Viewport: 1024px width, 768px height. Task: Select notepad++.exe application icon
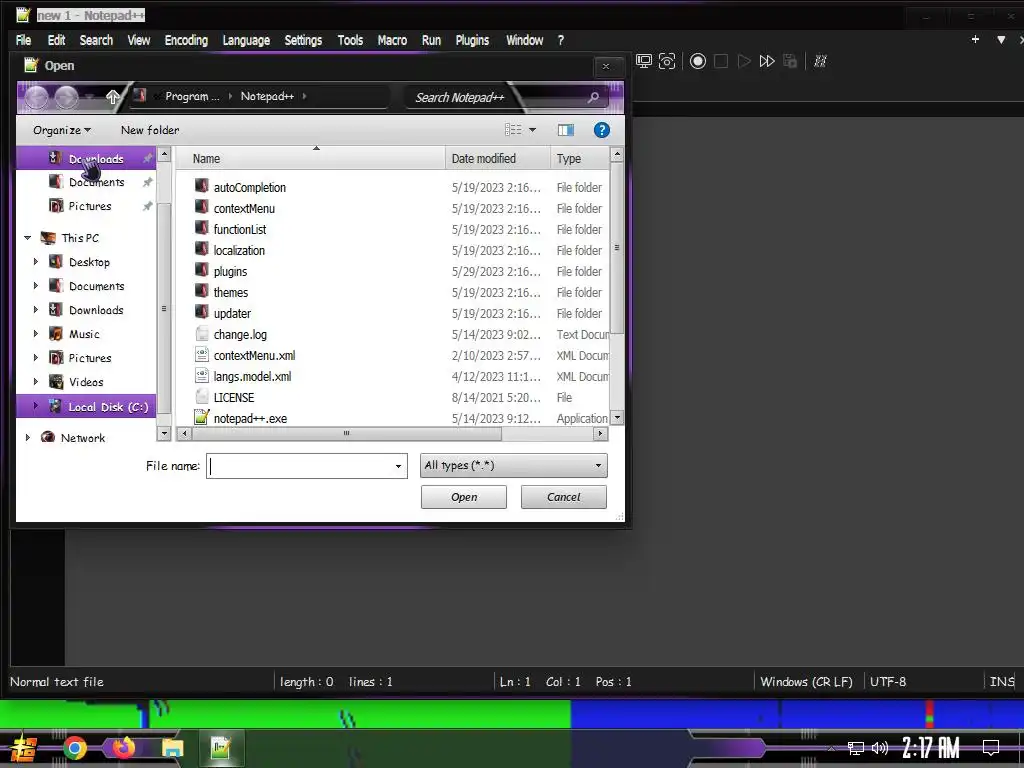[x=202, y=417]
